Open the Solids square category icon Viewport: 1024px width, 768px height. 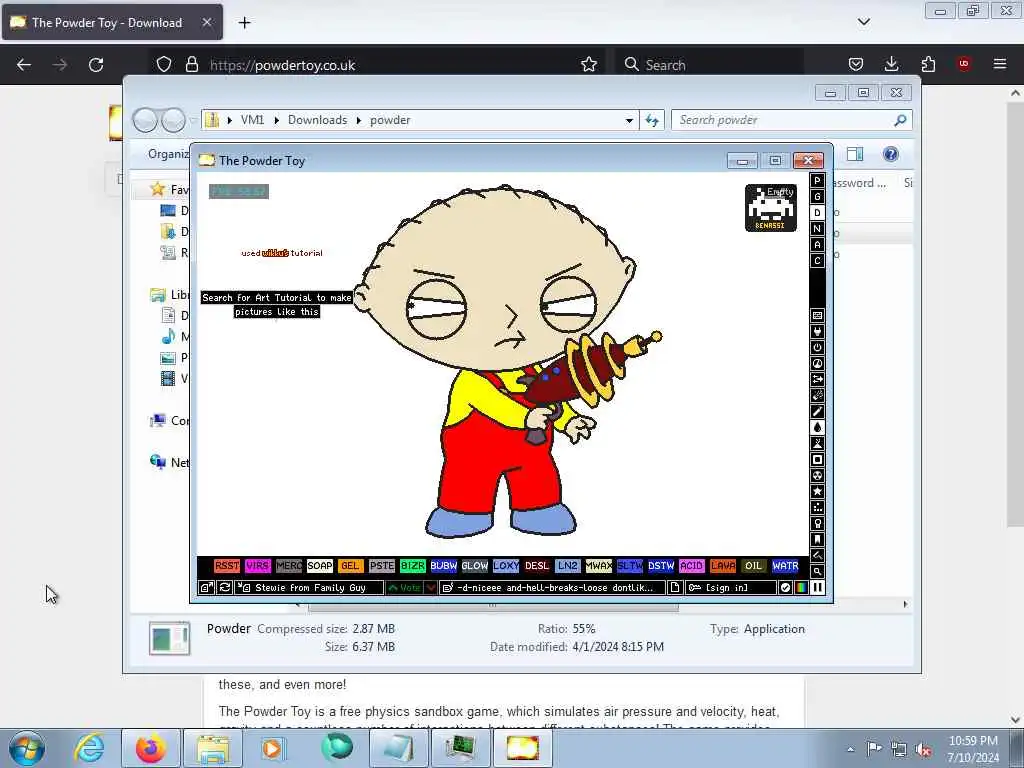click(x=817, y=460)
